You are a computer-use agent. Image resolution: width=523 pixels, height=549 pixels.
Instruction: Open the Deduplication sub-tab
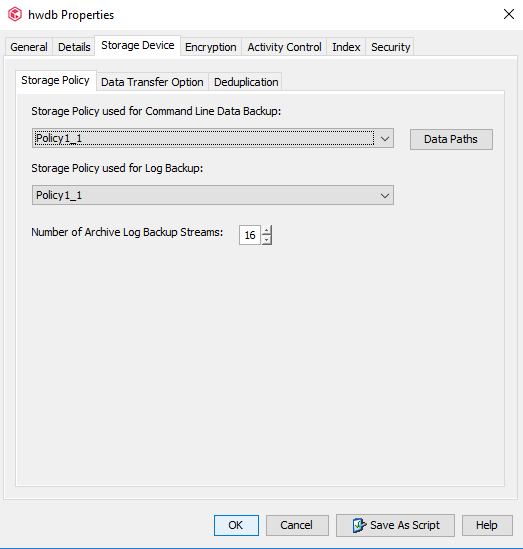[246, 82]
